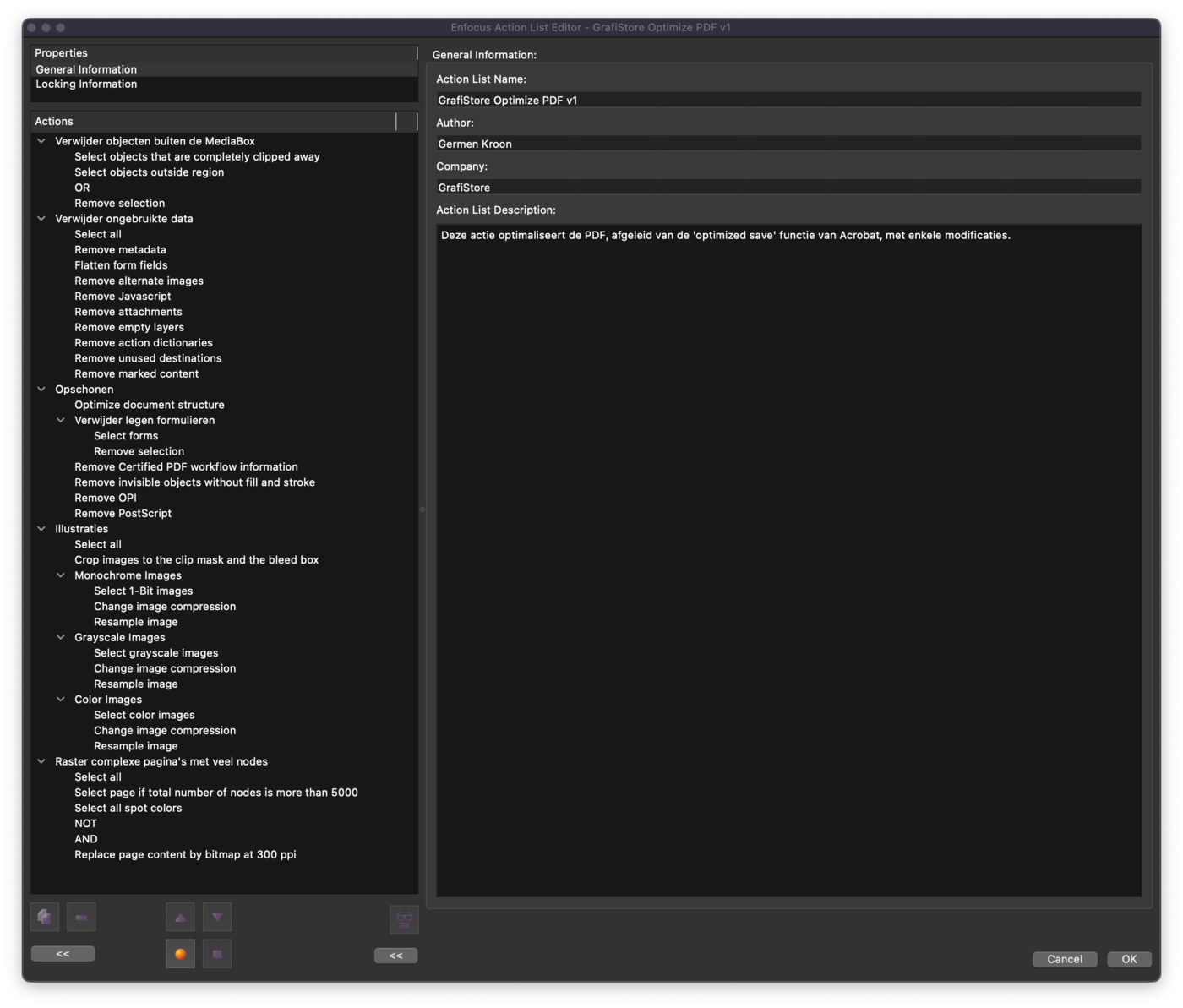
Task: Select 'Remove marked content' action
Action: [x=136, y=373]
